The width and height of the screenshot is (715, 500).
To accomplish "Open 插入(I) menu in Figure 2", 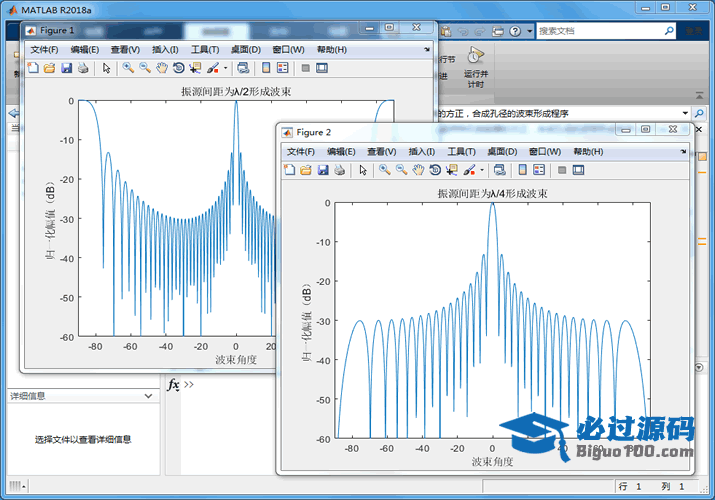I will [x=422, y=152].
